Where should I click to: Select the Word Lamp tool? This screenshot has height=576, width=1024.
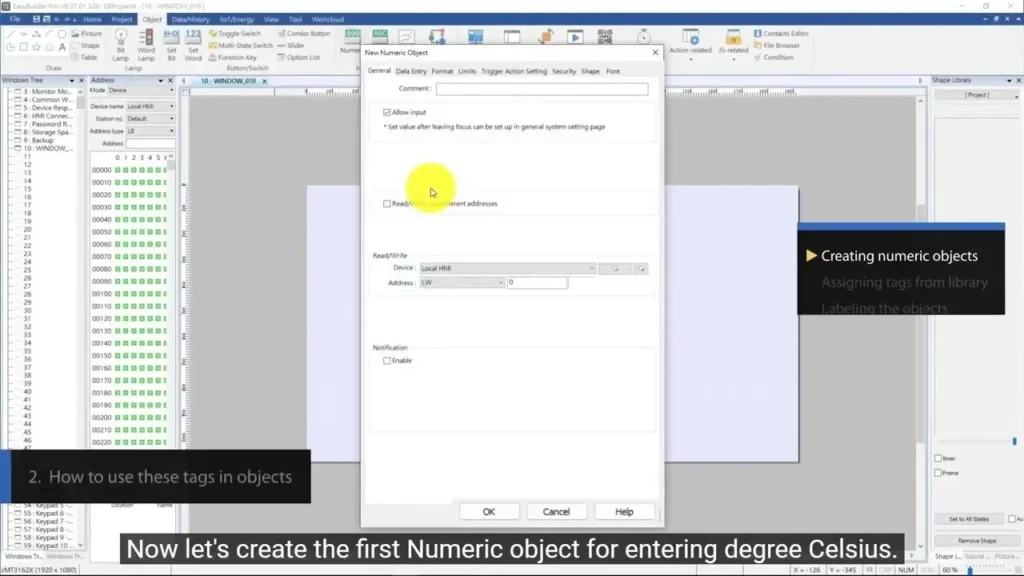[146, 44]
